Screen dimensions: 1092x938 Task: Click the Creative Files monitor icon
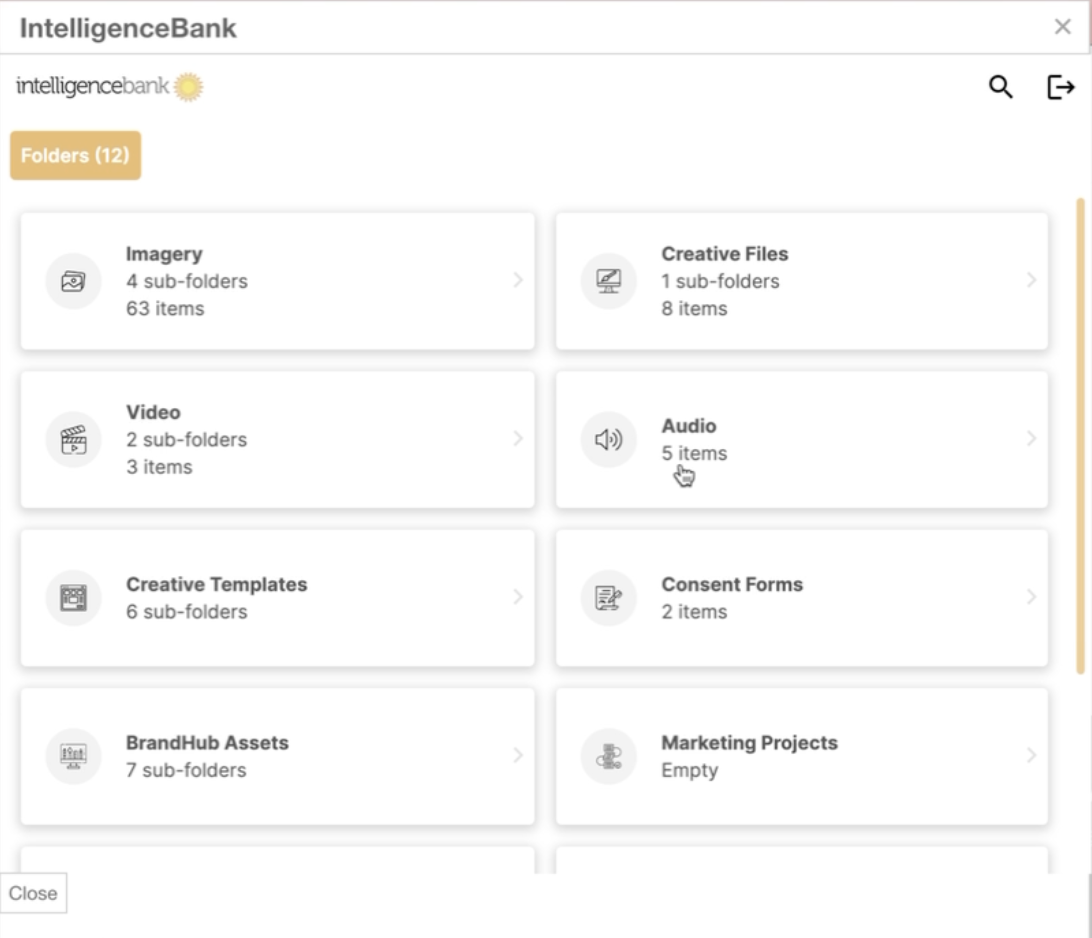pyautogui.click(x=608, y=281)
